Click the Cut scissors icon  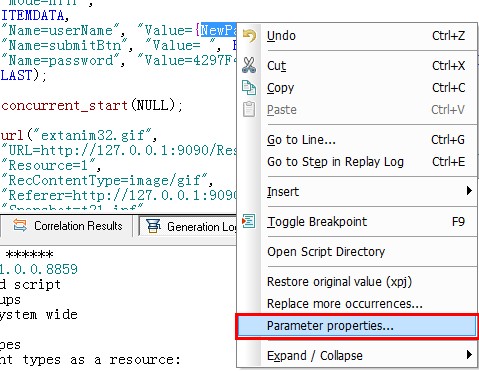tap(249, 65)
